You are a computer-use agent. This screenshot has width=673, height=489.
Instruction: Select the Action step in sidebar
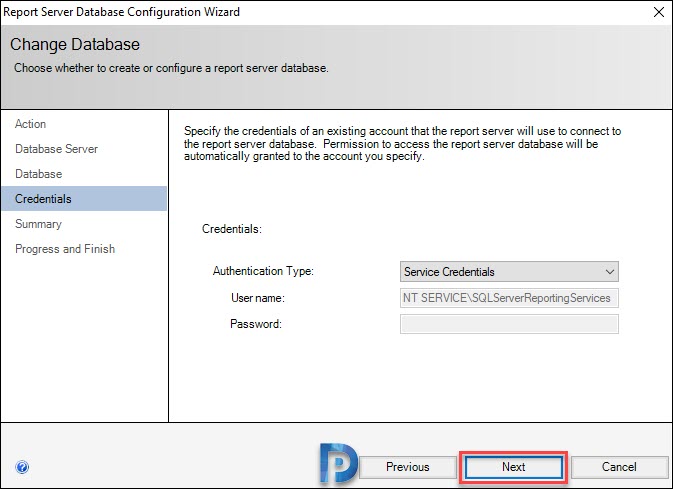pyautogui.click(x=30, y=124)
